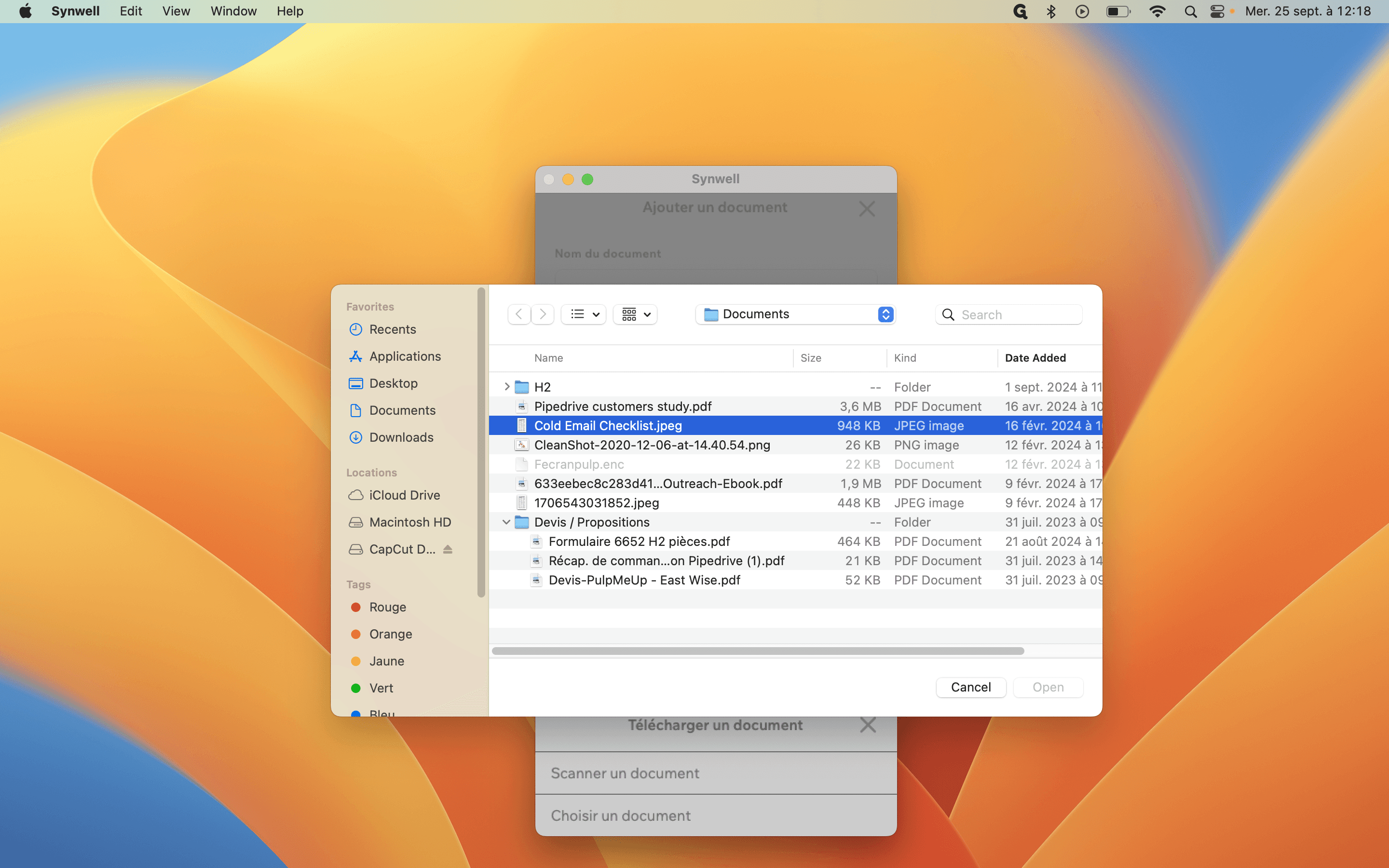The width and height of the screenshot is (1389, 868).
Task: Click the Now Playing menu bar icon
Action: point(1082,11)
